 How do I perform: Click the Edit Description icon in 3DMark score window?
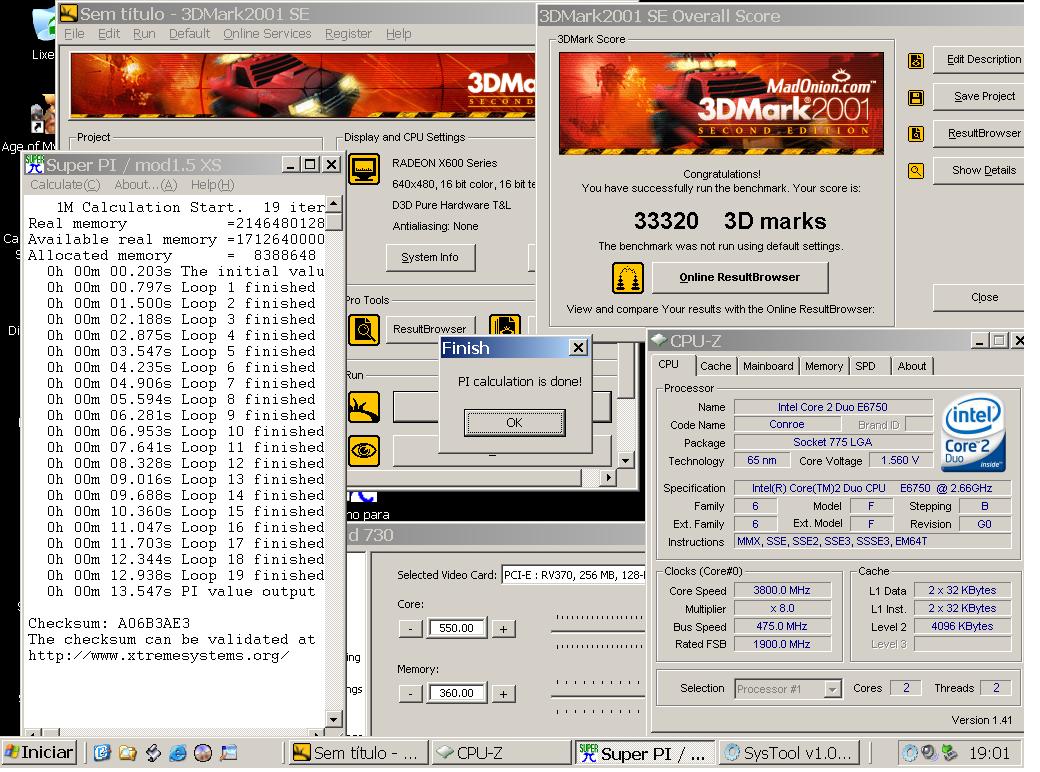(916, 61)
